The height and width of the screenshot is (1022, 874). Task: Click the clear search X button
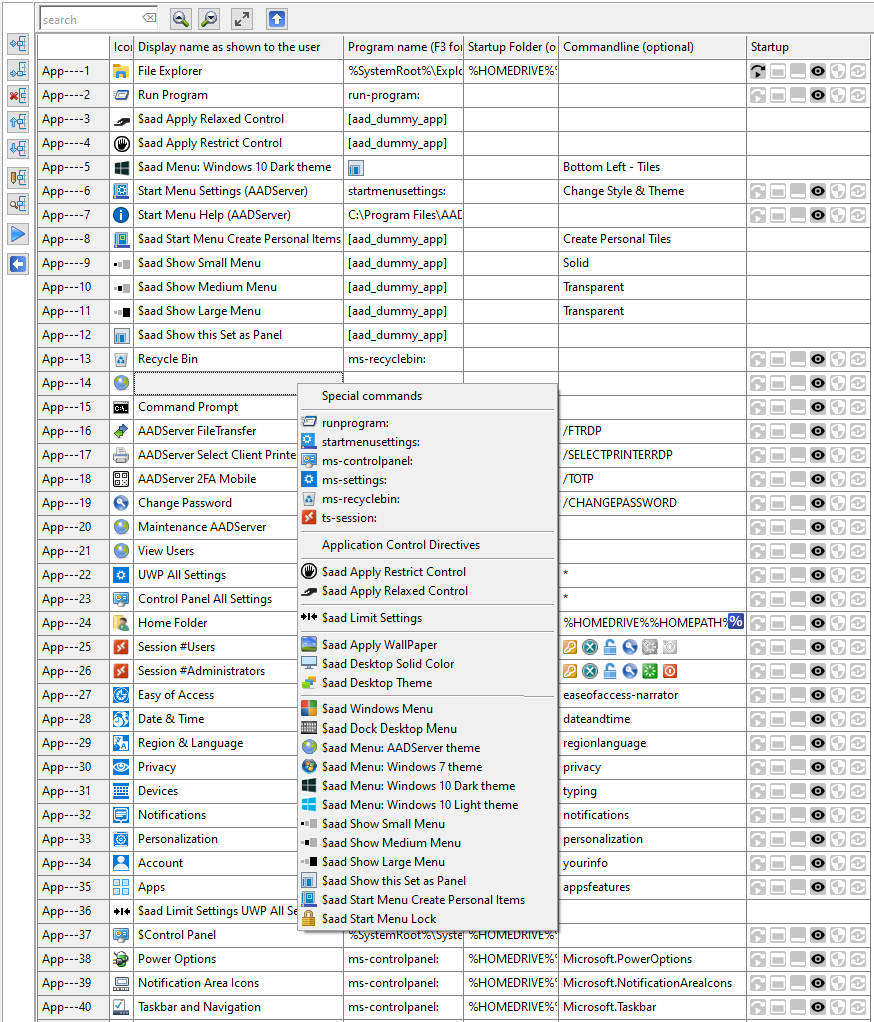click(149, 19)
